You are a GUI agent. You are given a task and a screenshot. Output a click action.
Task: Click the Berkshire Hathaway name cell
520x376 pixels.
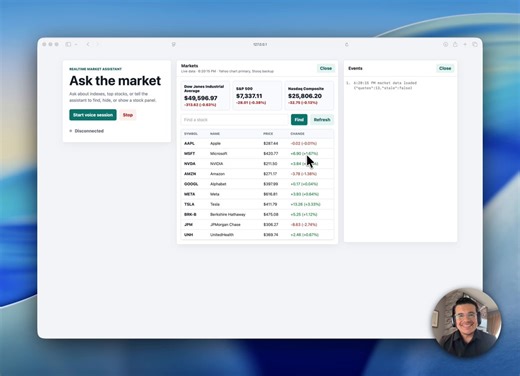pos(228,214)
